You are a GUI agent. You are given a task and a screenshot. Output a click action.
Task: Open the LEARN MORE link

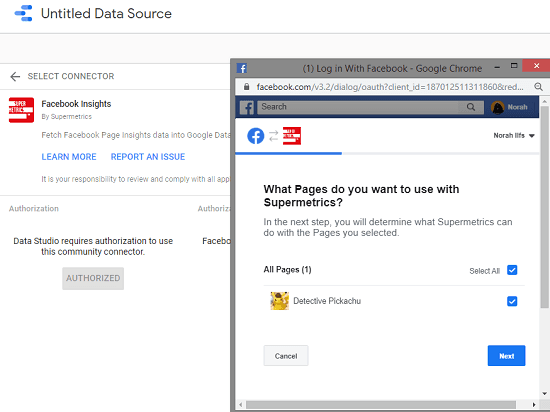click(69, 157)
